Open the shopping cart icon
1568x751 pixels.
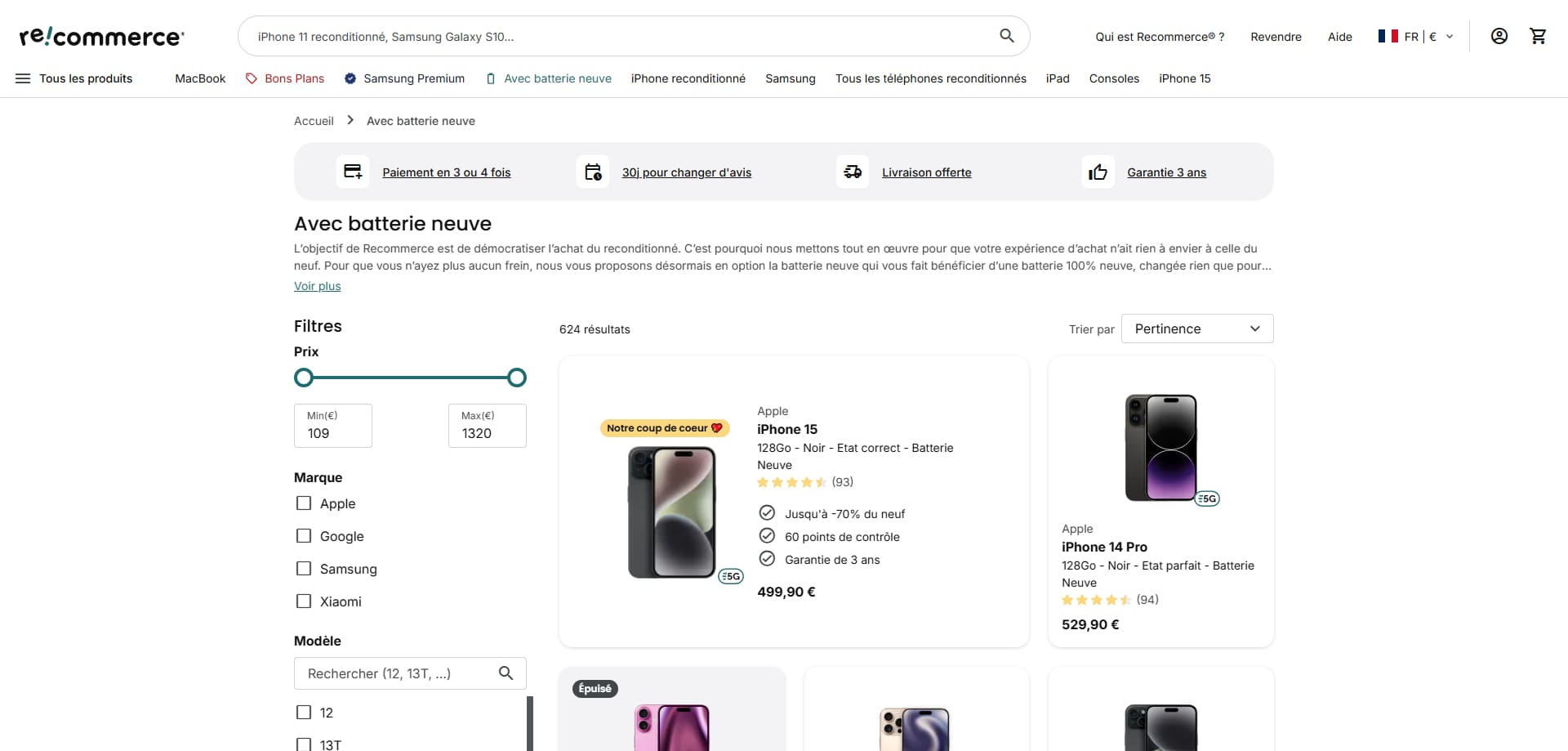coord(1539,36)
